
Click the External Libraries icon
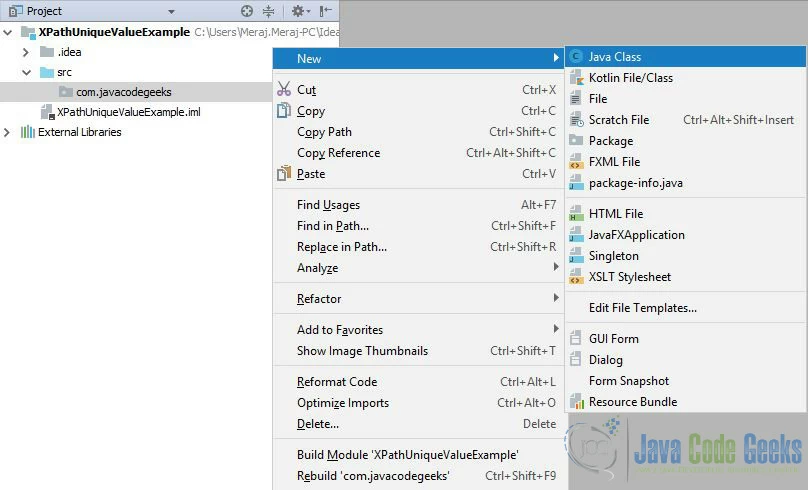[x=28, y=132]
